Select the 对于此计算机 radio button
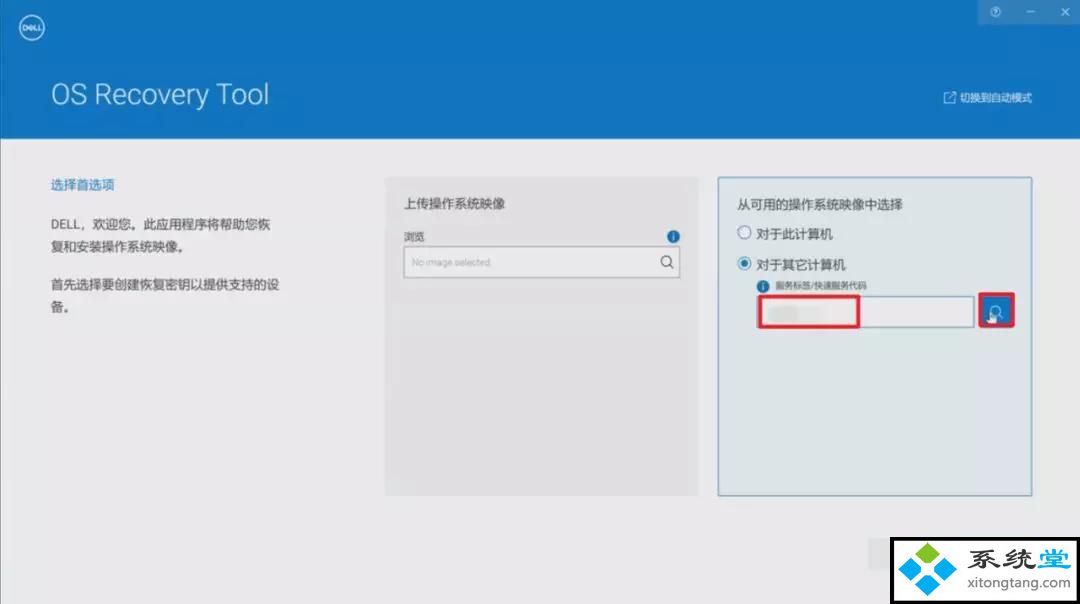Image resolution: width=1080 pixels, height=604 pixels. 744,233
